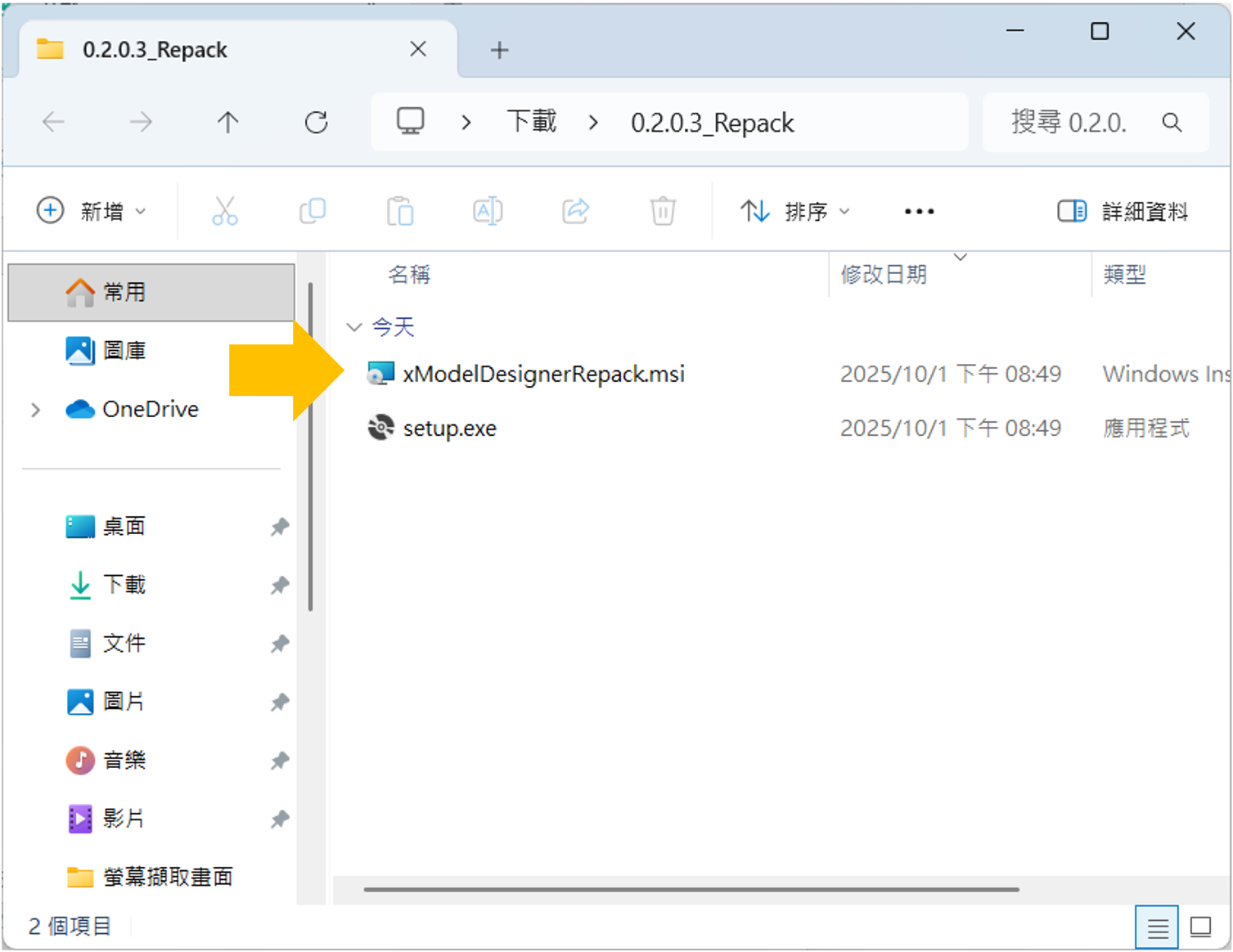Refresh the current folder view
Screen dimensions: 1233x952
tap(317, 123)
